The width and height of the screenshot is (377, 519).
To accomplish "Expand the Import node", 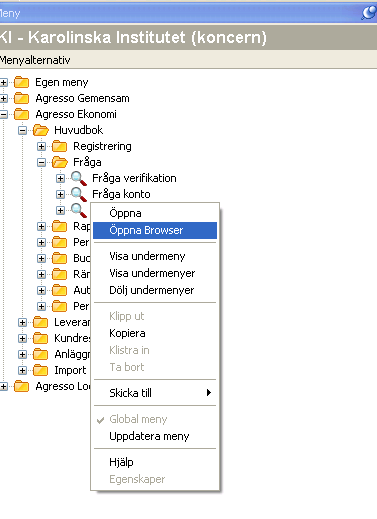I will [22, 370].
